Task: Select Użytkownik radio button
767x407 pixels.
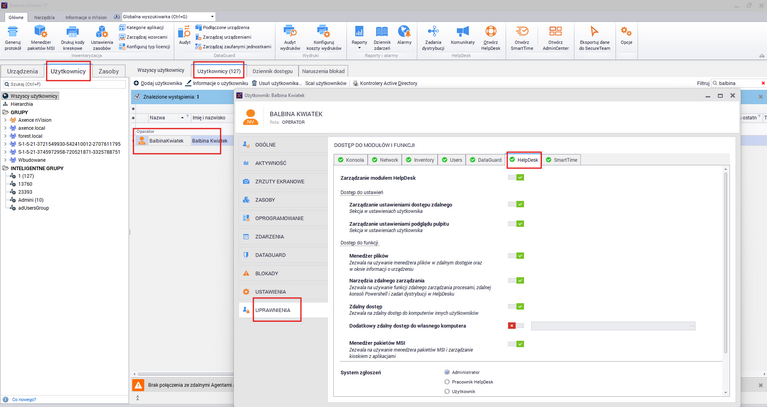Action: (x=447, y=391)
